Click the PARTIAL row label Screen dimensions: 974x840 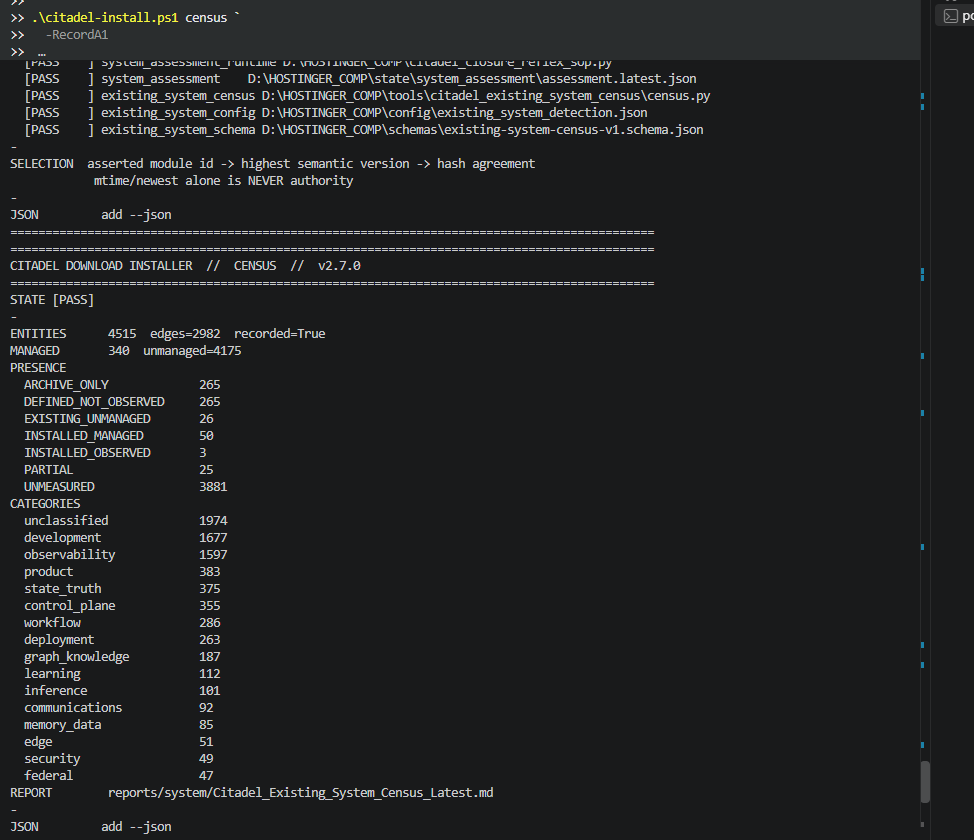coord(48,470)
